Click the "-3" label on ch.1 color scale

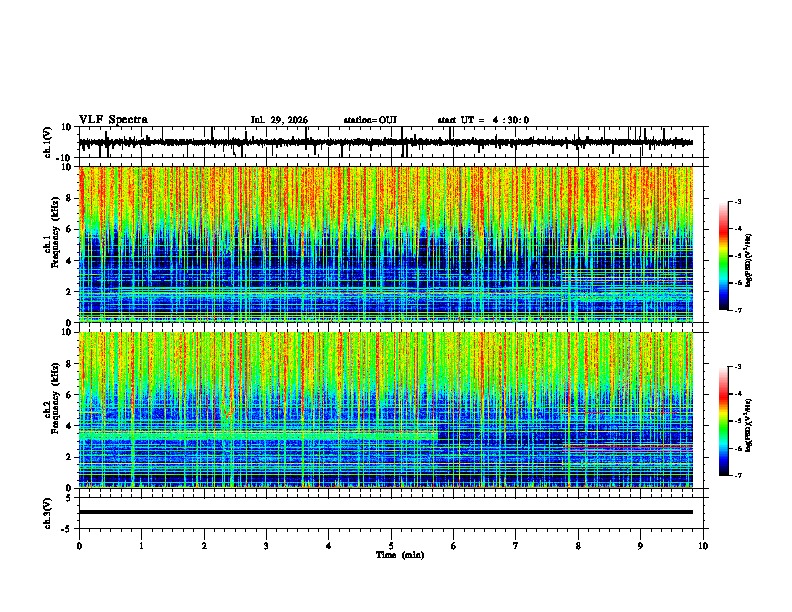click(738, 201)
